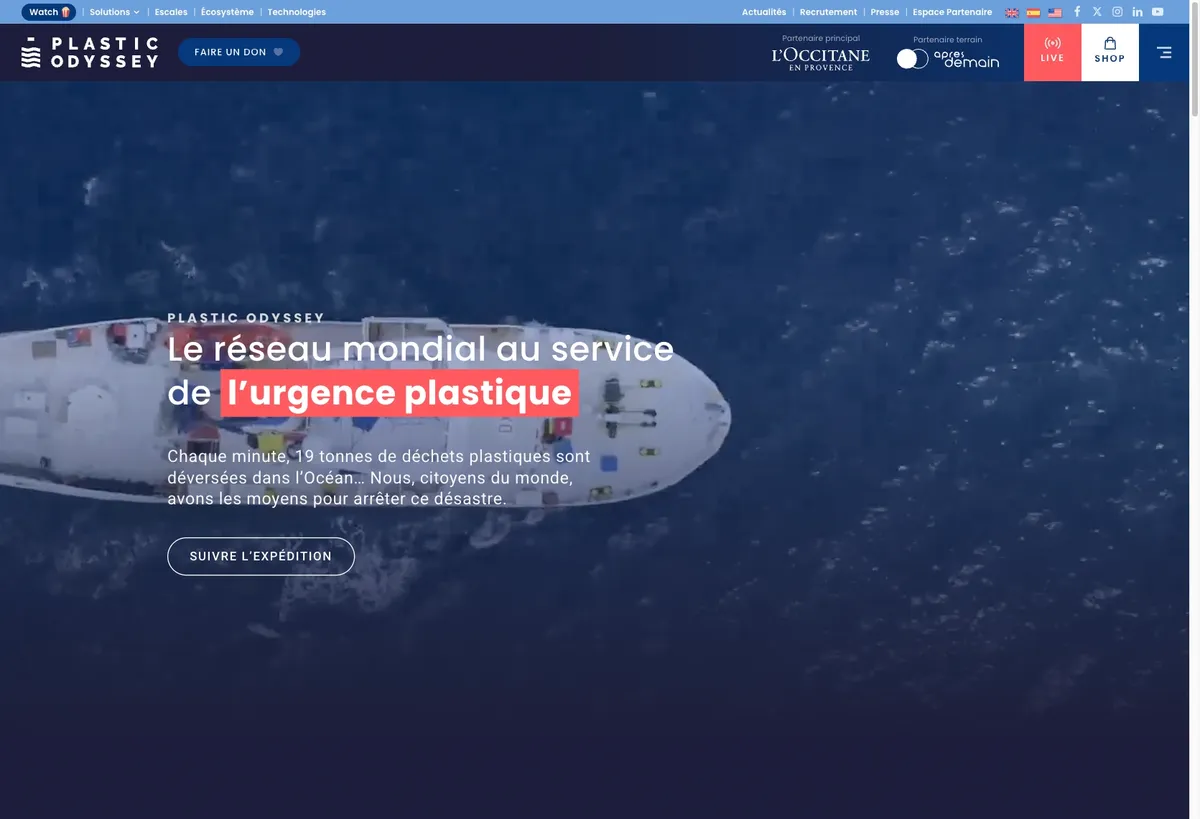Open Espace Partenaire link
Viewport: 1200px width, 819px height.
pos(952,12)
